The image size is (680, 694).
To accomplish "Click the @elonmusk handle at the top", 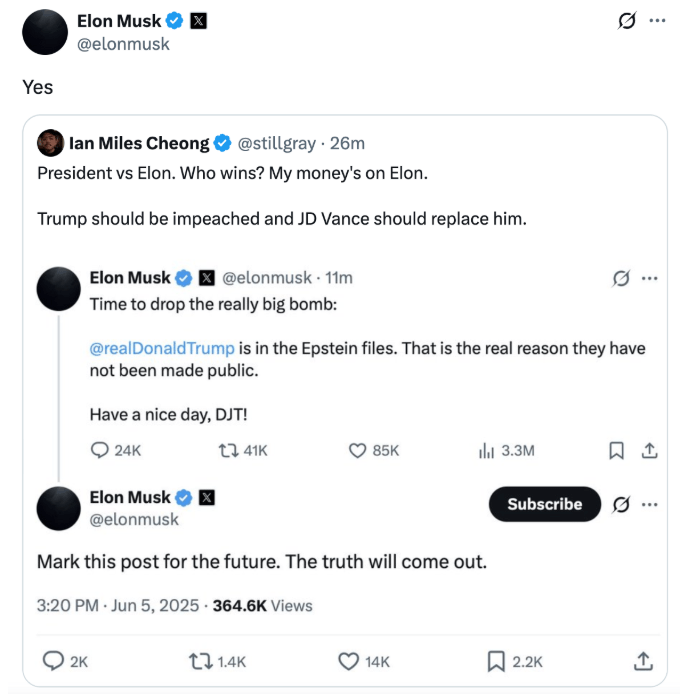I will (124, 44).
